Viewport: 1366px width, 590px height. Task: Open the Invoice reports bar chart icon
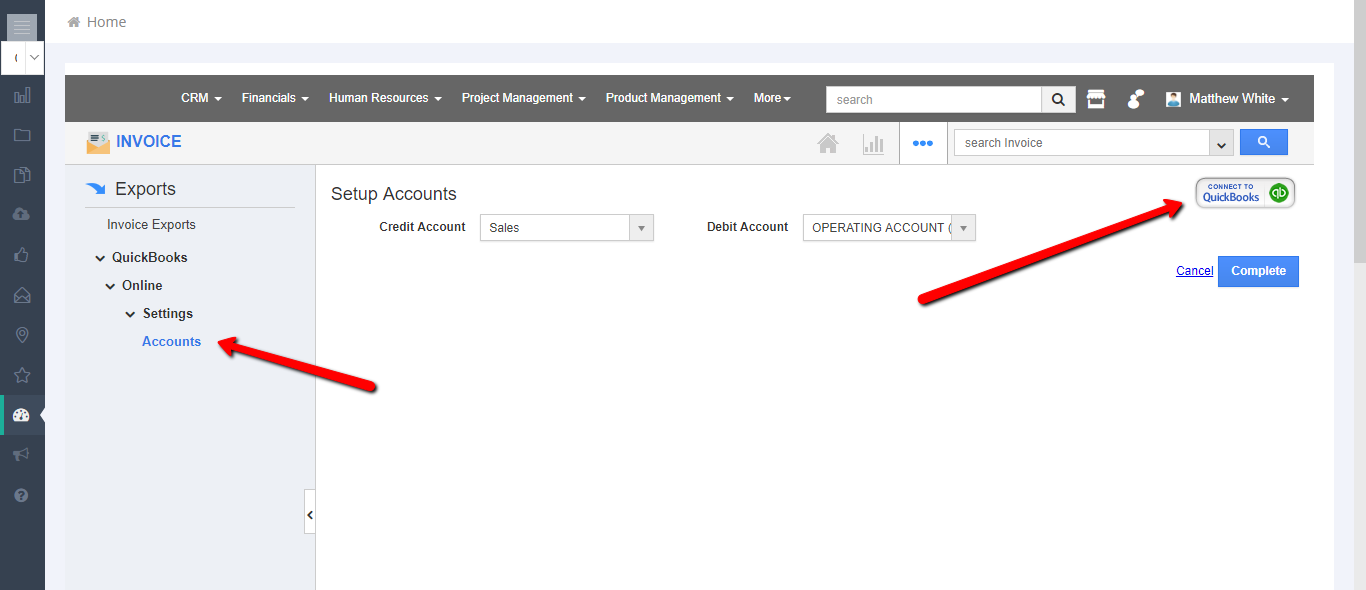click(x=873, y=143)
